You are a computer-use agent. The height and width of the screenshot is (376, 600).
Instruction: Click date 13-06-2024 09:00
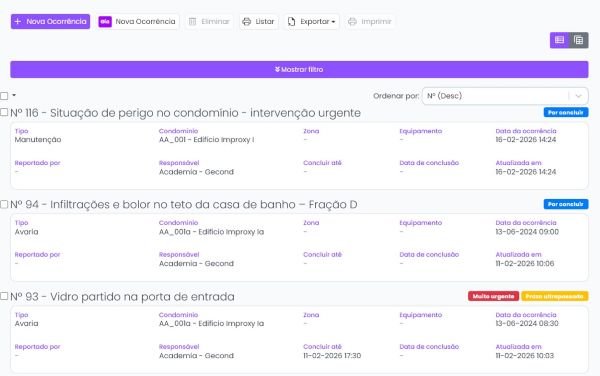pos(527,232)
